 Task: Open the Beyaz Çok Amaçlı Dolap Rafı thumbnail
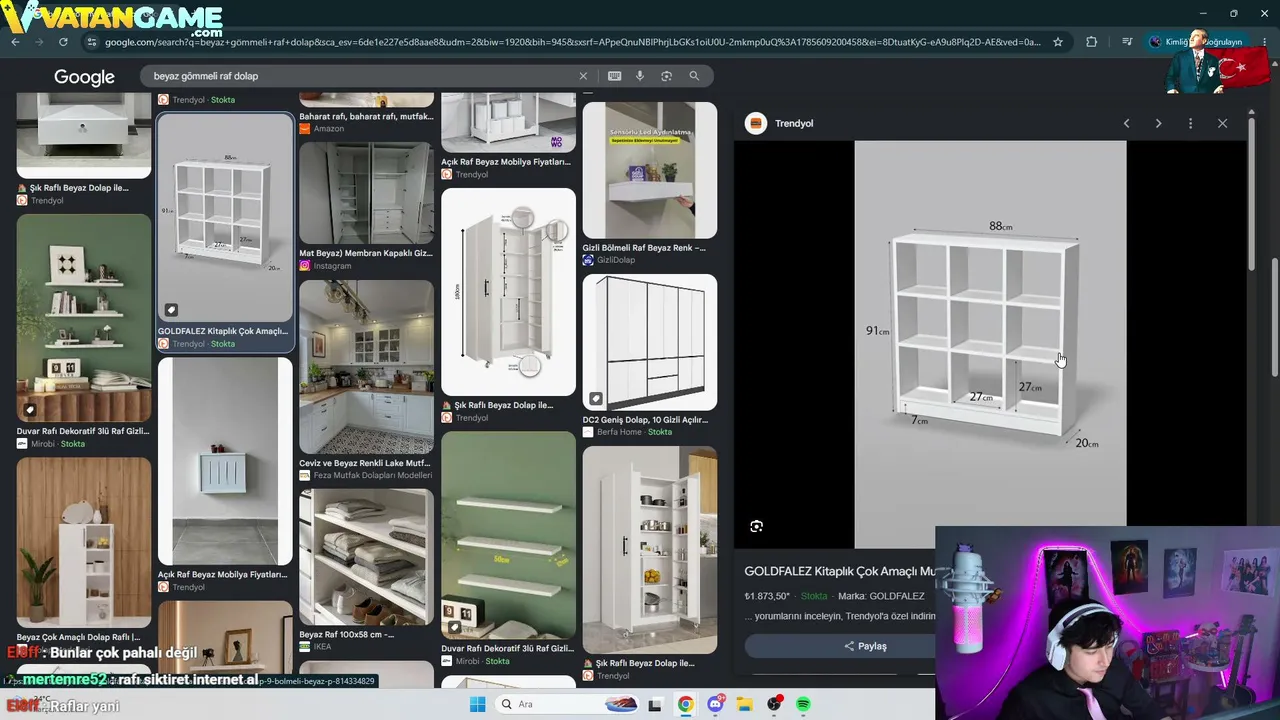tap(84, 543)
